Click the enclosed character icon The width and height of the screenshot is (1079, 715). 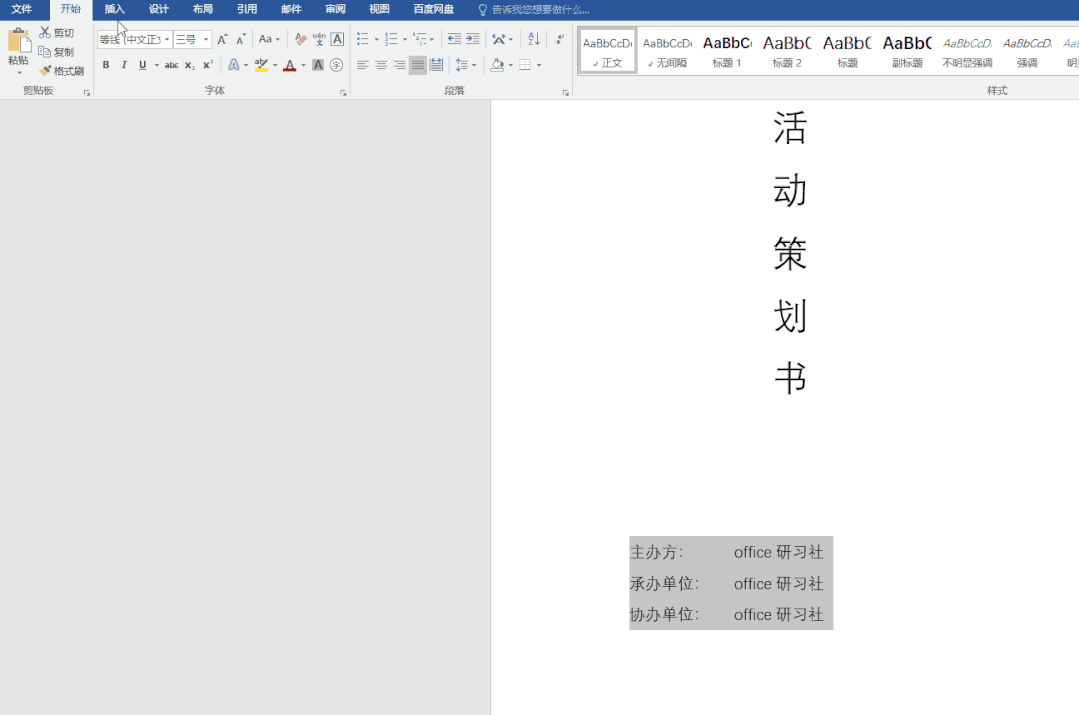click(336, 65)
